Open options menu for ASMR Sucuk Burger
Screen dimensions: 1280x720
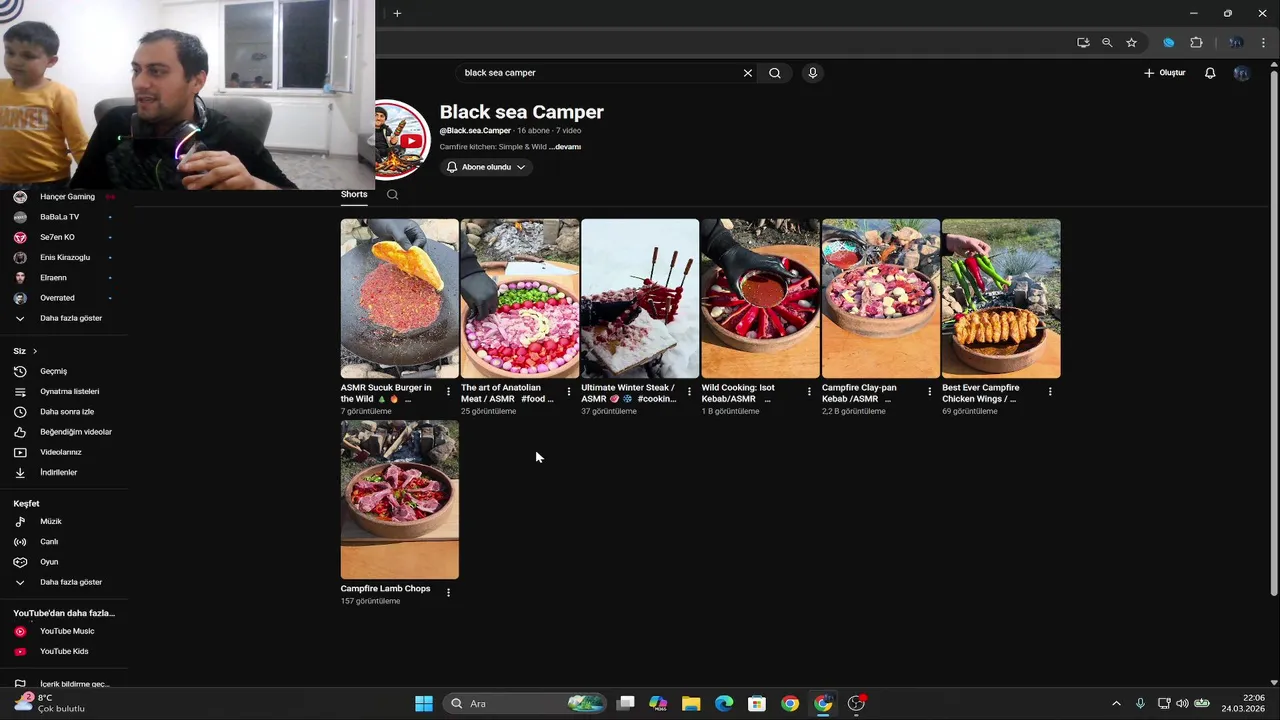pyautogui.click(x=448, y=392)
